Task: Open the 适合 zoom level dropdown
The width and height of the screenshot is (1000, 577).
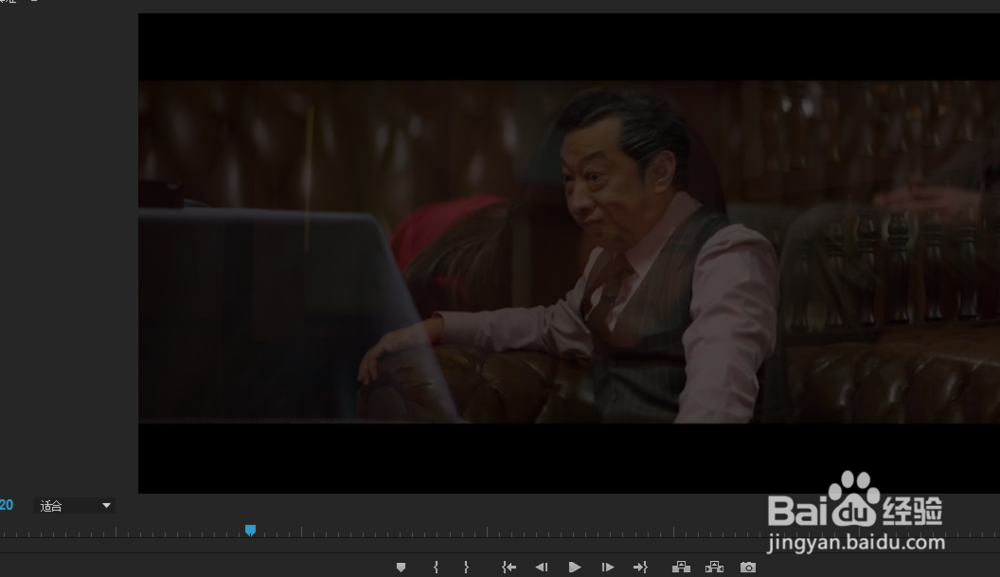Action: pyautogui.click(x=75, y=506)
